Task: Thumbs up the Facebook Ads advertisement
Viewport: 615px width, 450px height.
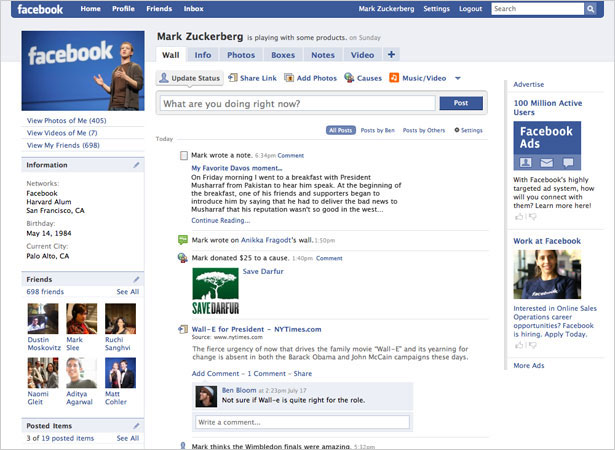Action: (519, 217)
